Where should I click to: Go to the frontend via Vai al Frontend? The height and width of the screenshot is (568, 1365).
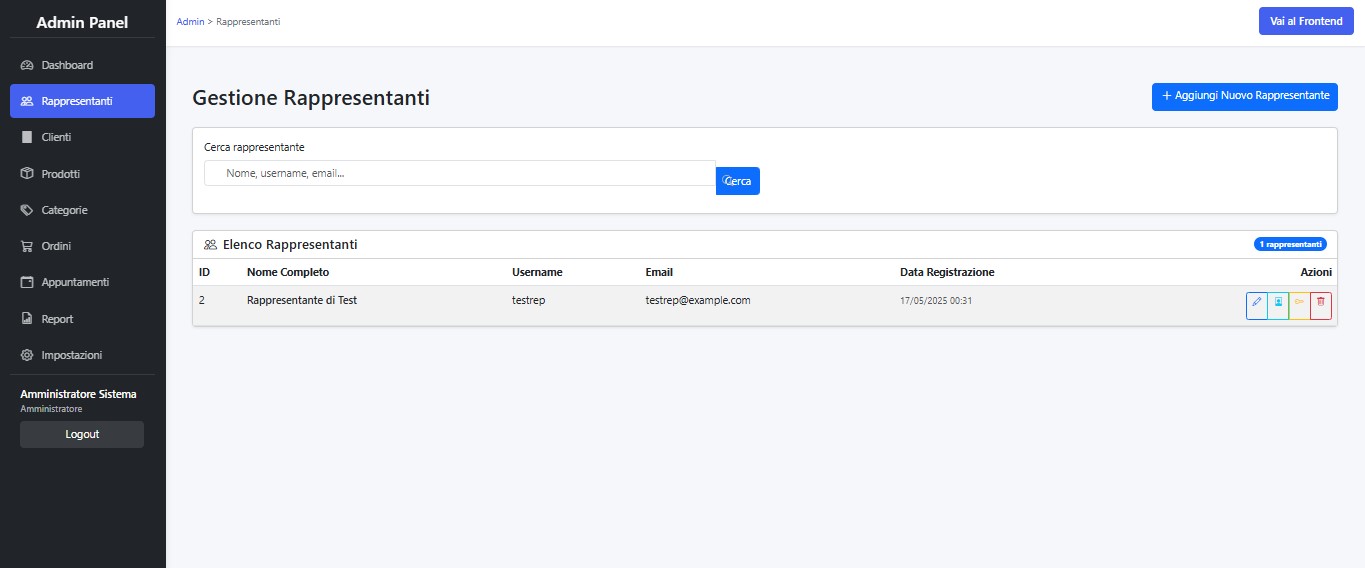[1305, 21]
